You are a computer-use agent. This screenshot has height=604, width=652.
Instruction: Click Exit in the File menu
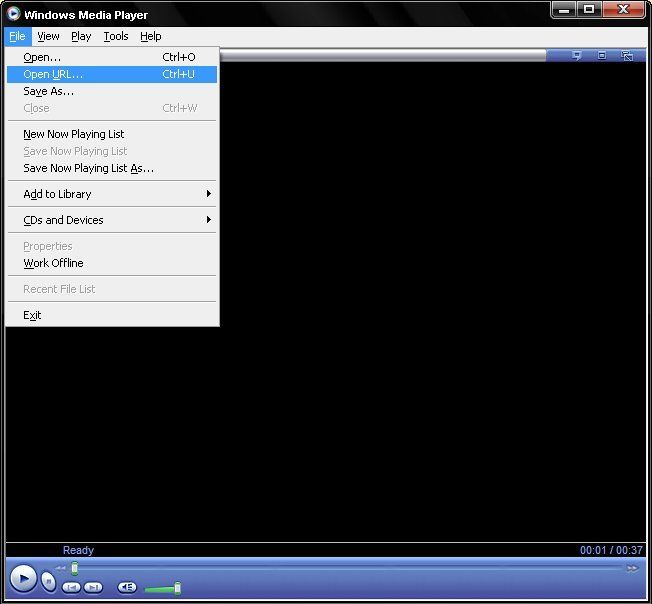32,315
